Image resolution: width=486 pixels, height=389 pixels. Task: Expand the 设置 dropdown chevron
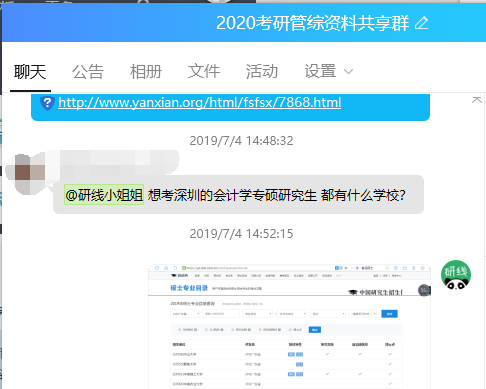(x=348, y=72)
